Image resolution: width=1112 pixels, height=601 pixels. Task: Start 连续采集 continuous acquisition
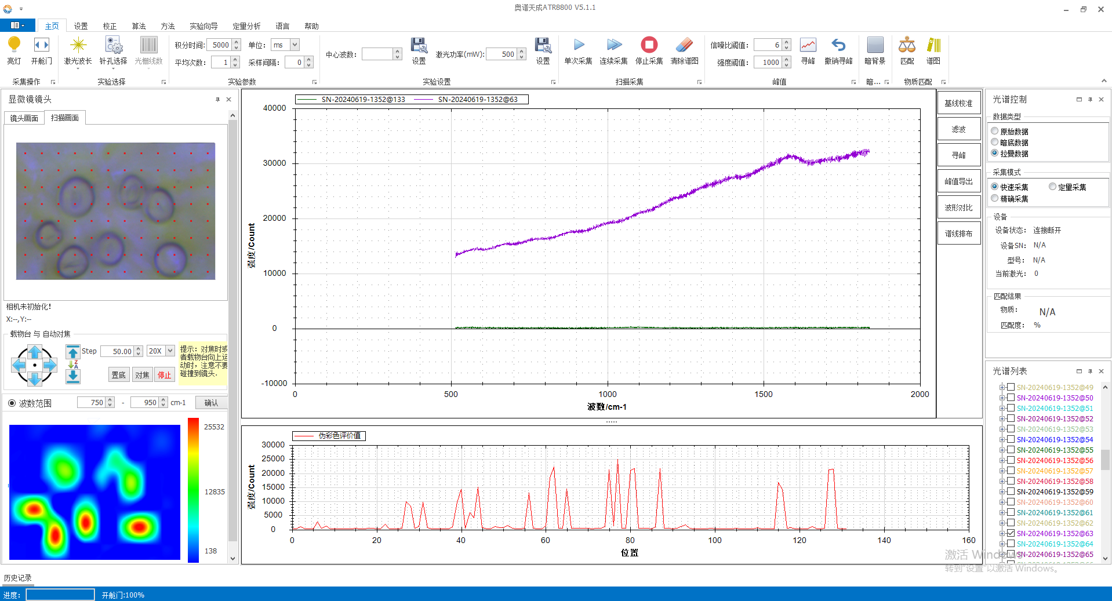tap(614, 46)
